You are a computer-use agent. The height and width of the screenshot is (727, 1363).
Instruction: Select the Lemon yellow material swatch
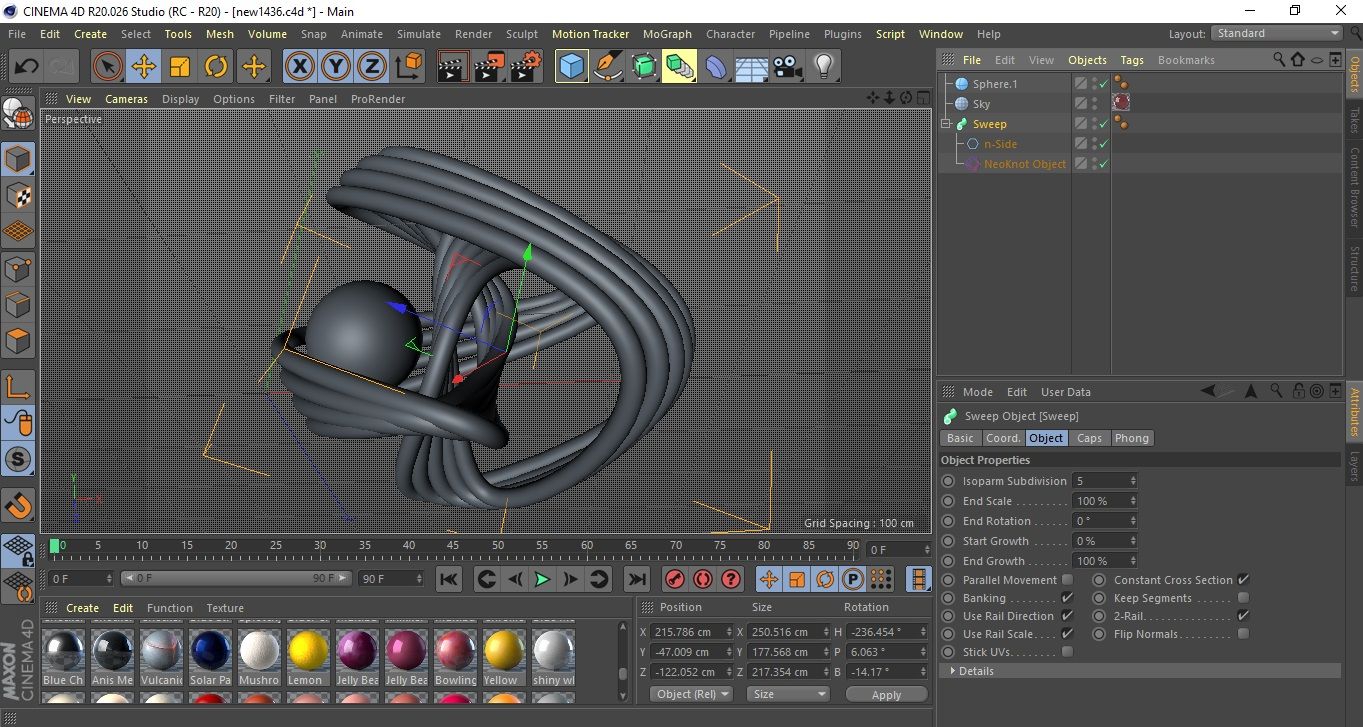pos(308,651)
